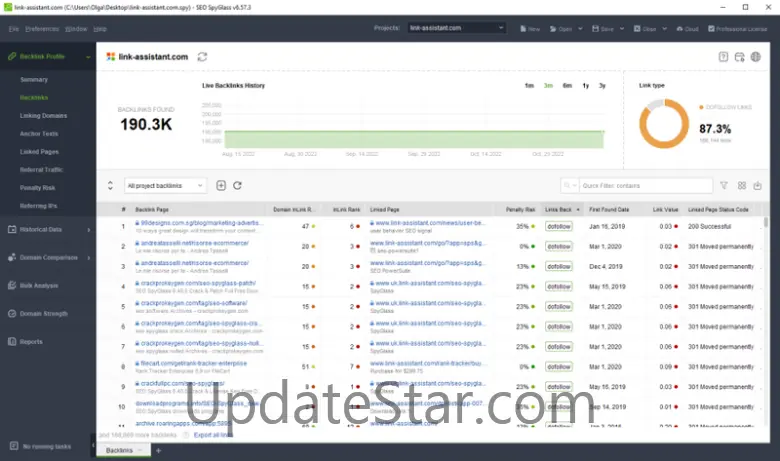Screen dimensions: 780x461
Task: Open the filter funnel icon
Action: [x=724, y=185]
